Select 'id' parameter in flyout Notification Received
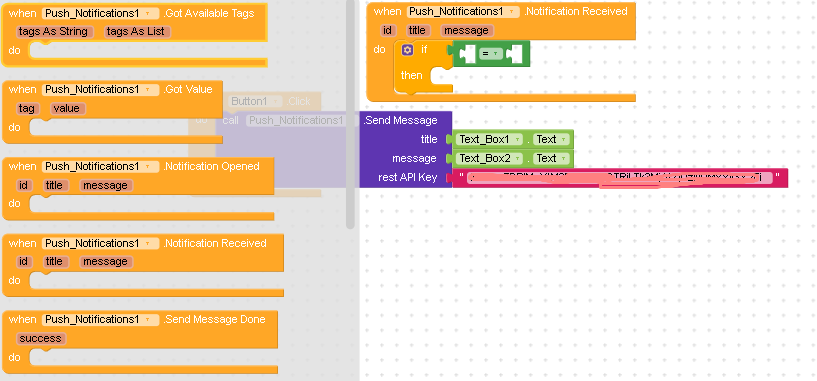817x381 pixels. click(x=23, y=262)
